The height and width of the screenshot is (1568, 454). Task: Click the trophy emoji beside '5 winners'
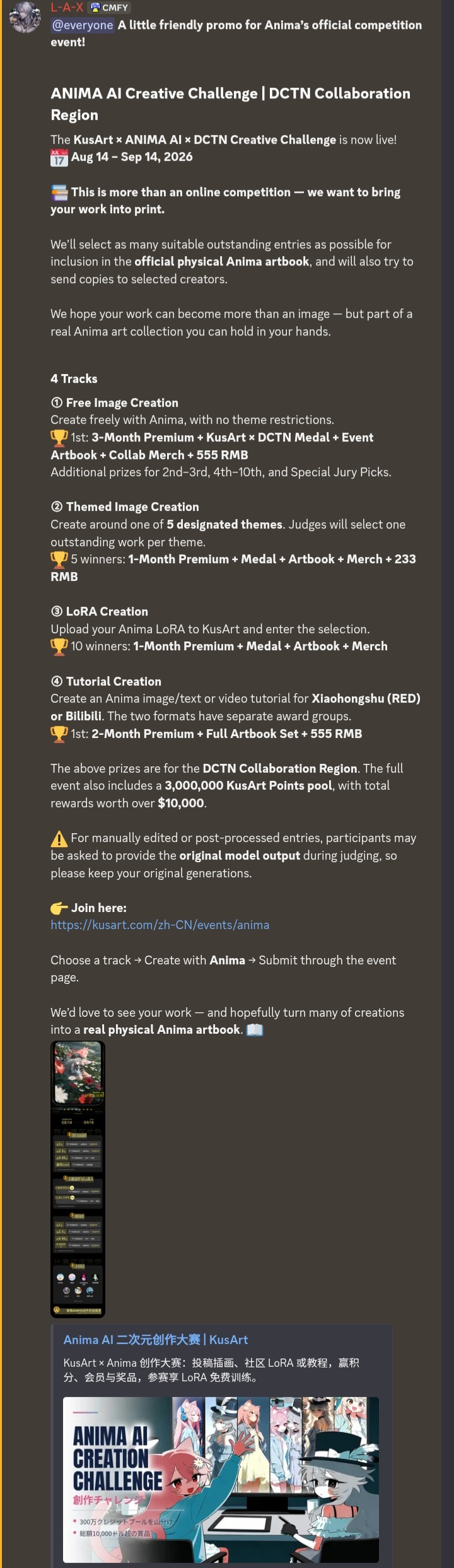[59, 559]
